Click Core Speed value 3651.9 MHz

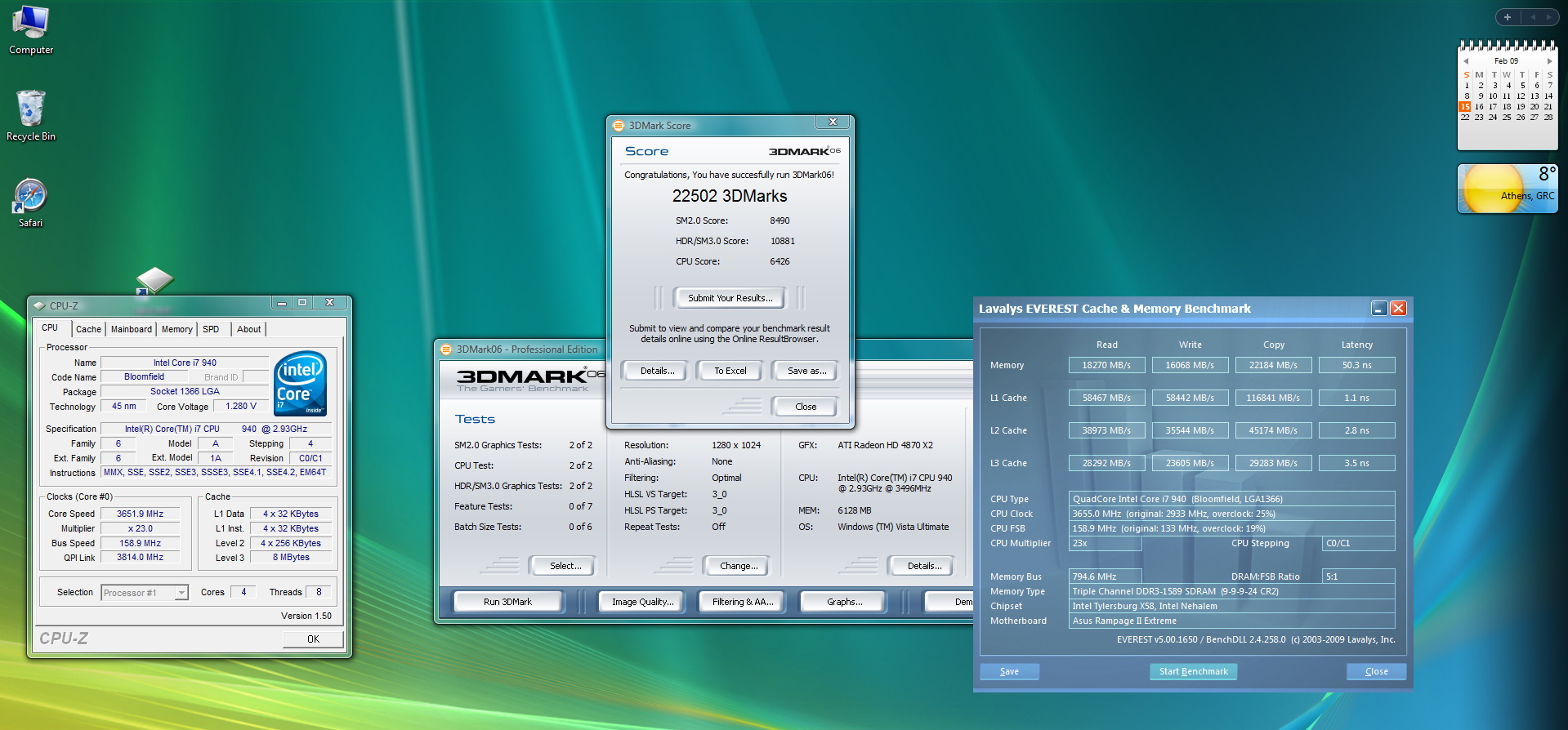[x=140, y=514]
